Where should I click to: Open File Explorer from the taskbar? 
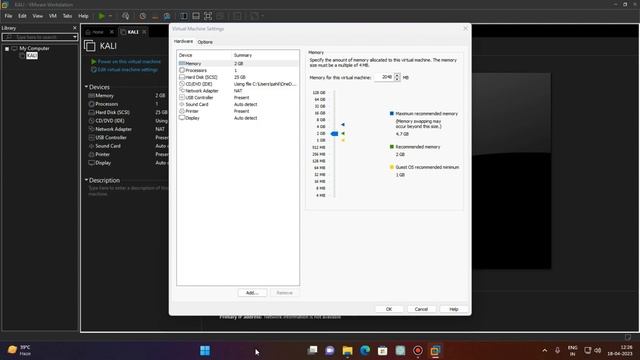[347, 351]
